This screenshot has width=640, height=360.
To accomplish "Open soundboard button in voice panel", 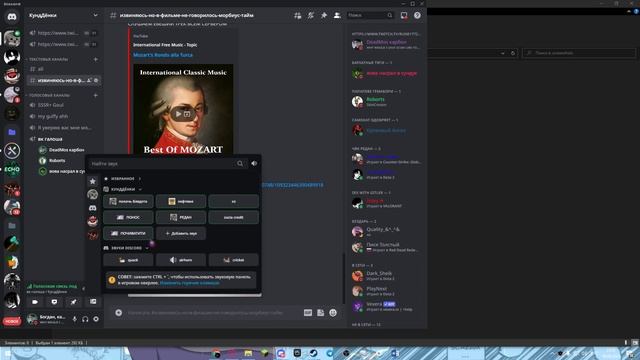I will click(93, 302).
